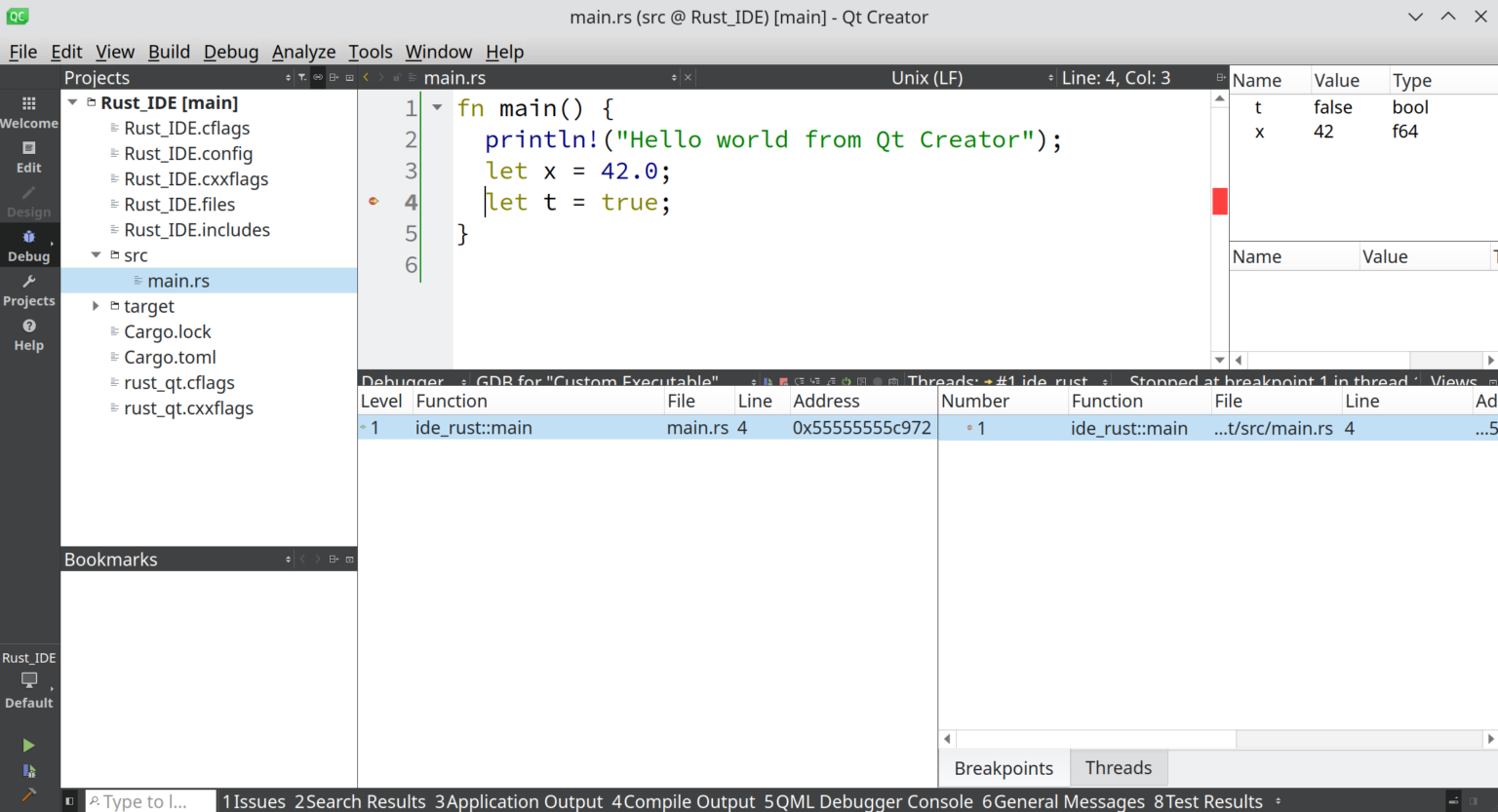Click the green Run button at bottom left

[28, 745]
